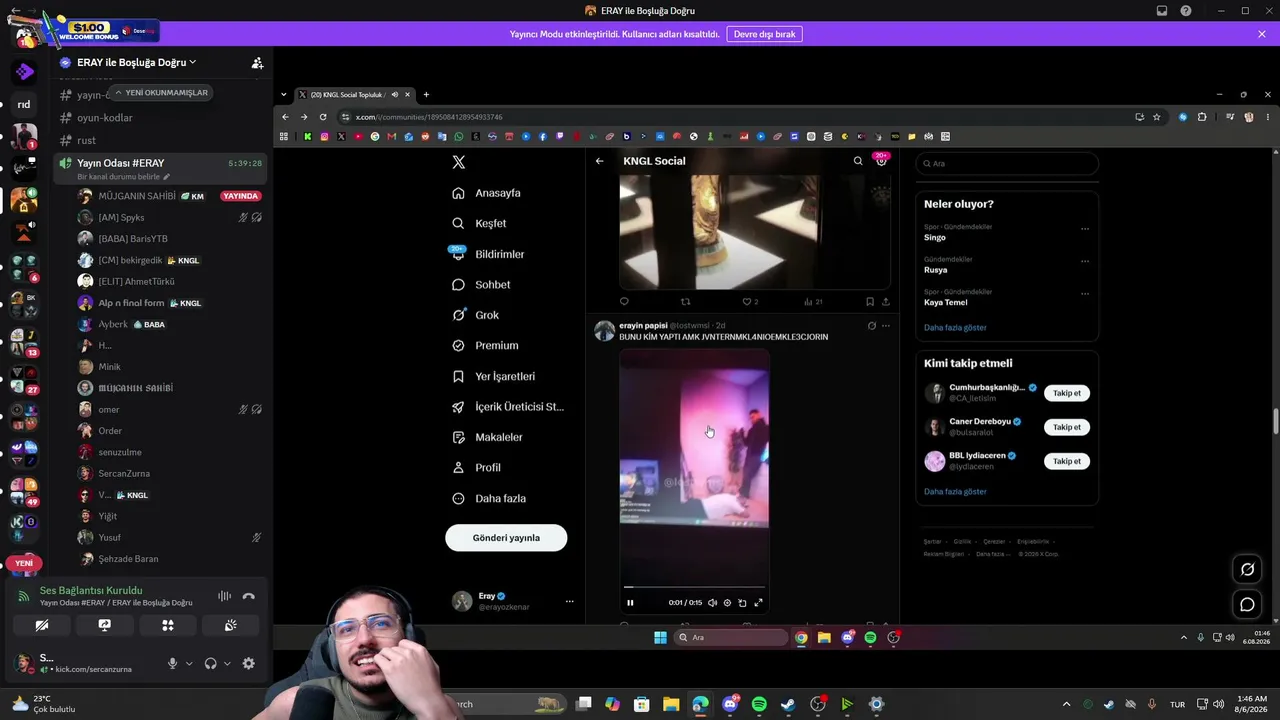1280x720 pixels.
Task: Open the noise suppression waveform icon
Action: (224, 596)
